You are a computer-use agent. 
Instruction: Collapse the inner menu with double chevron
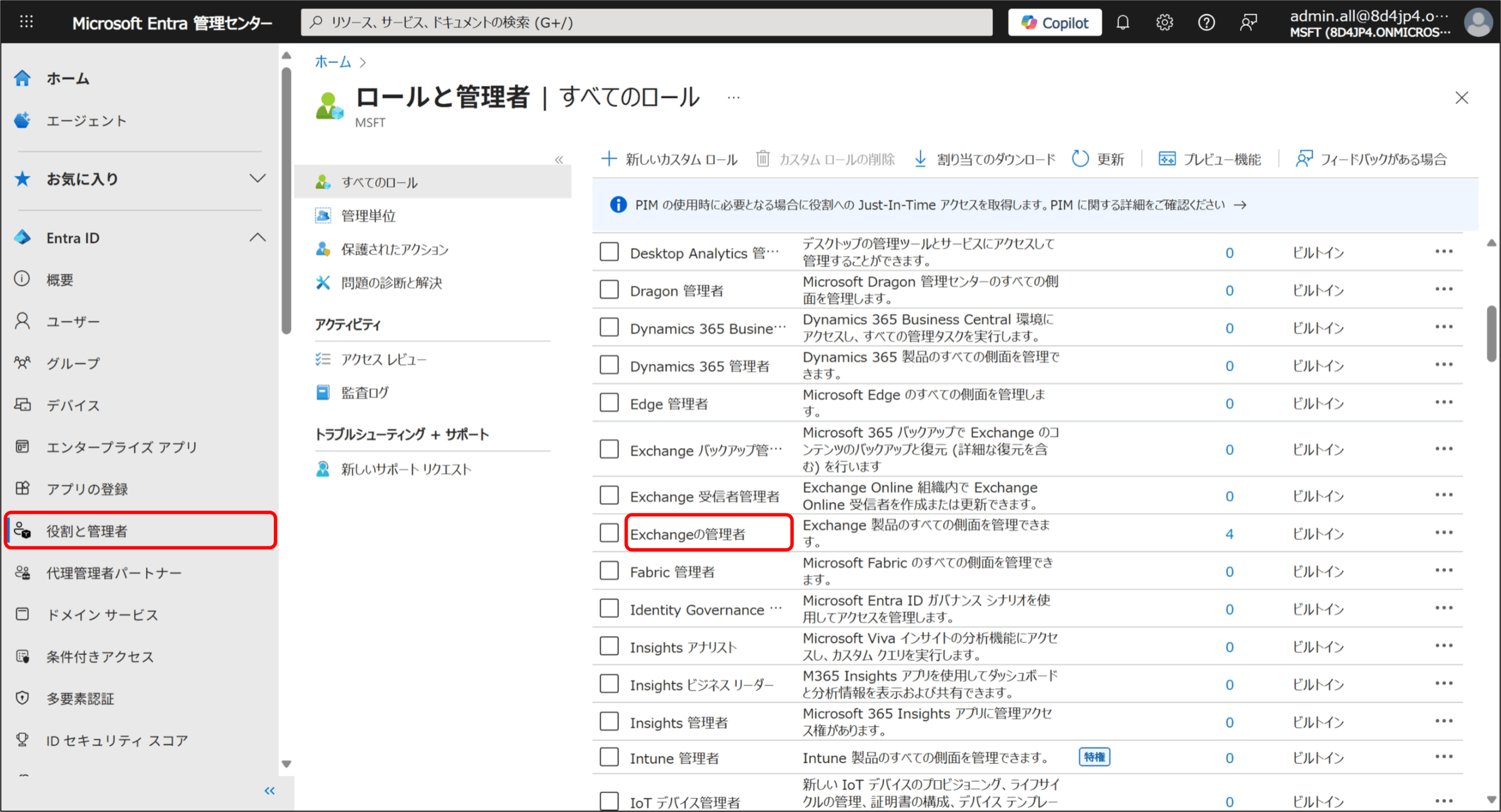(x=559, y=159)
